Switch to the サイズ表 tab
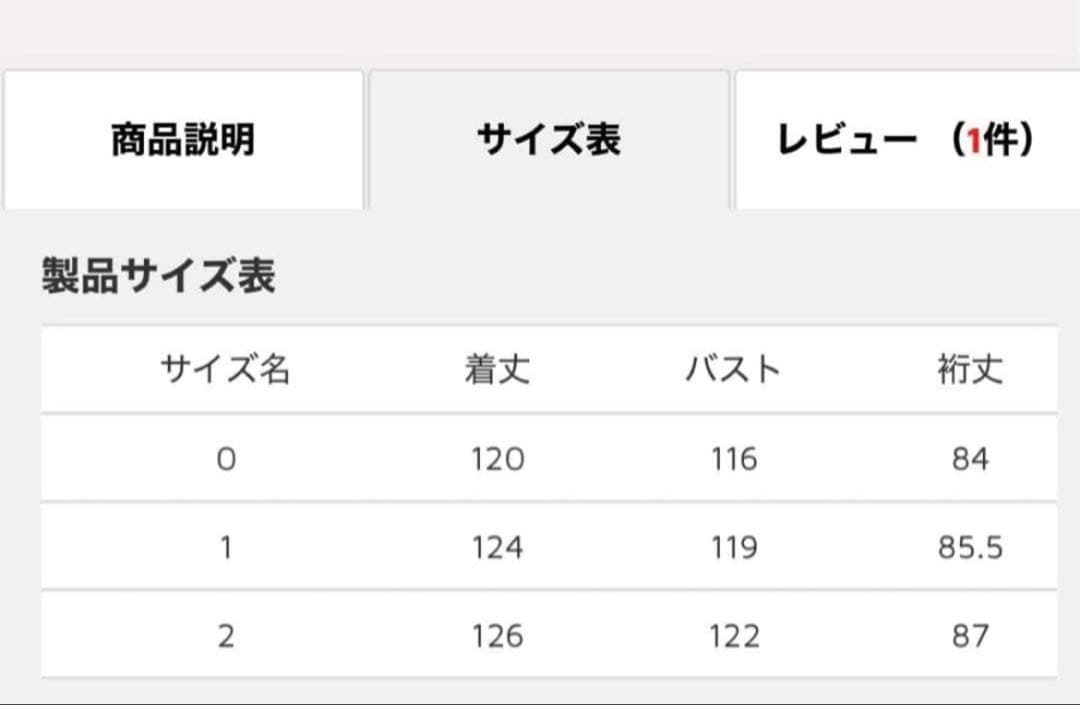Viewport: 1080px width, 705px height. pos(549,140)
